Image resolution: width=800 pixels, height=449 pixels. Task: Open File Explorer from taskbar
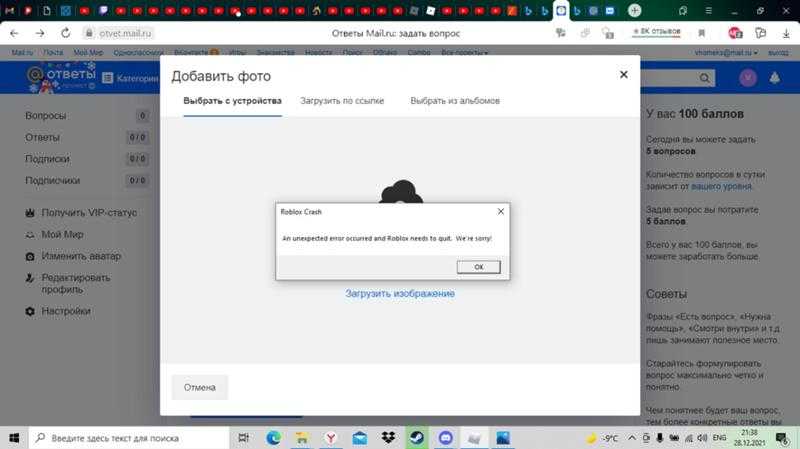(x=302, y=438)
